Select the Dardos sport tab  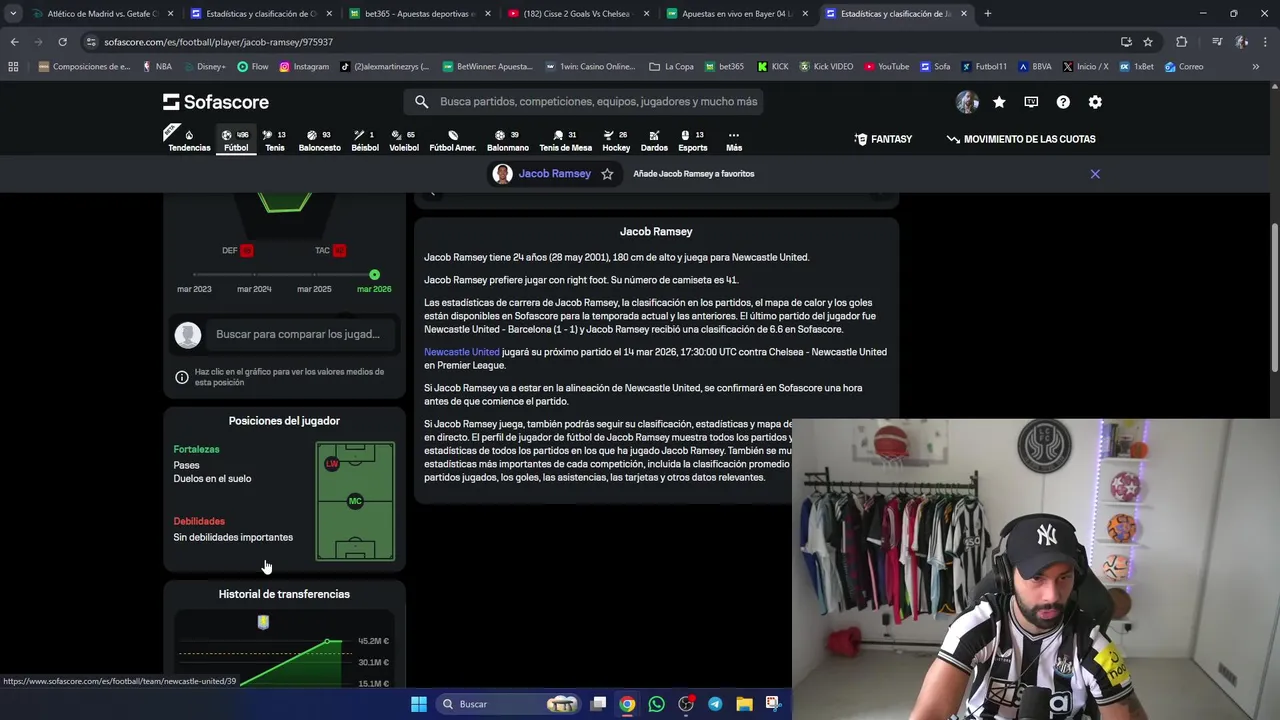(654, 140)
